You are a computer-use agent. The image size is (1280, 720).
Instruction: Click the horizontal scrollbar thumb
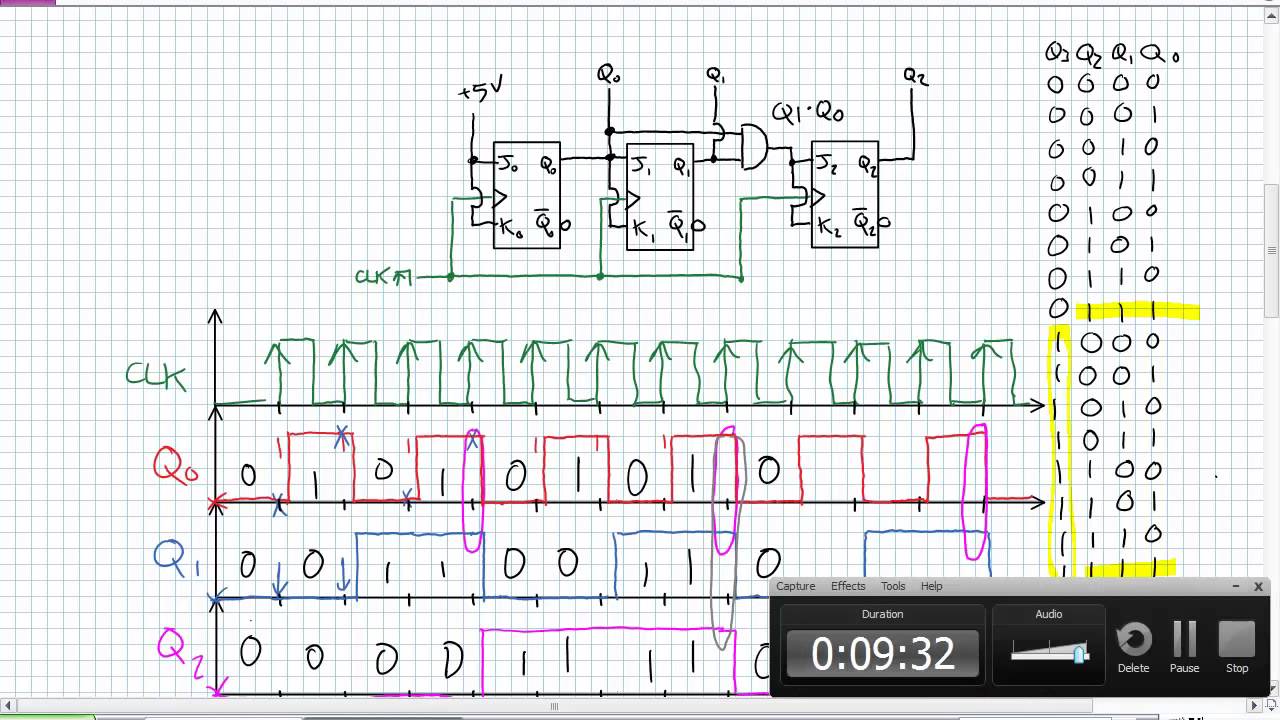553,706
